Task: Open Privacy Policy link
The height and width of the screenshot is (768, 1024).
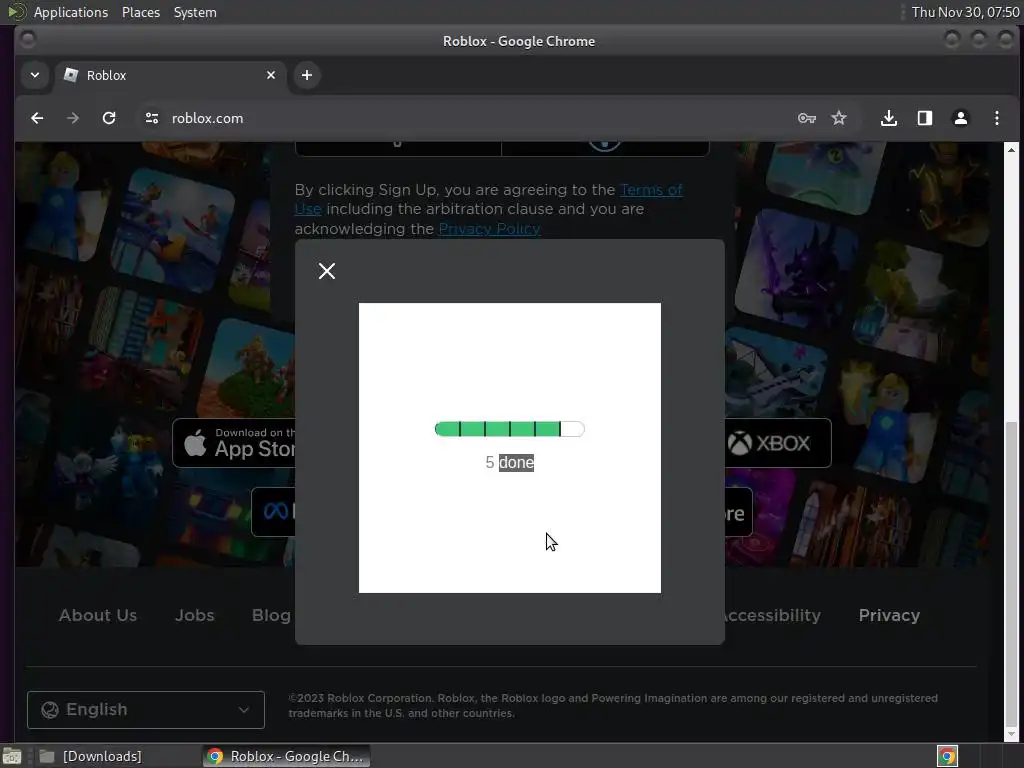Action: pyautogui.click(x=489, y=229)
